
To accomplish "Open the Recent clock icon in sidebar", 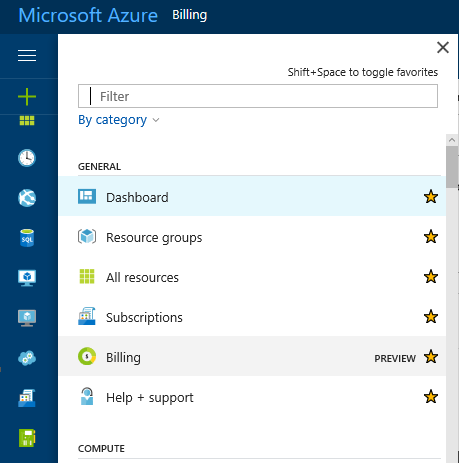I will pyautogui.click(x=27, y=158).
